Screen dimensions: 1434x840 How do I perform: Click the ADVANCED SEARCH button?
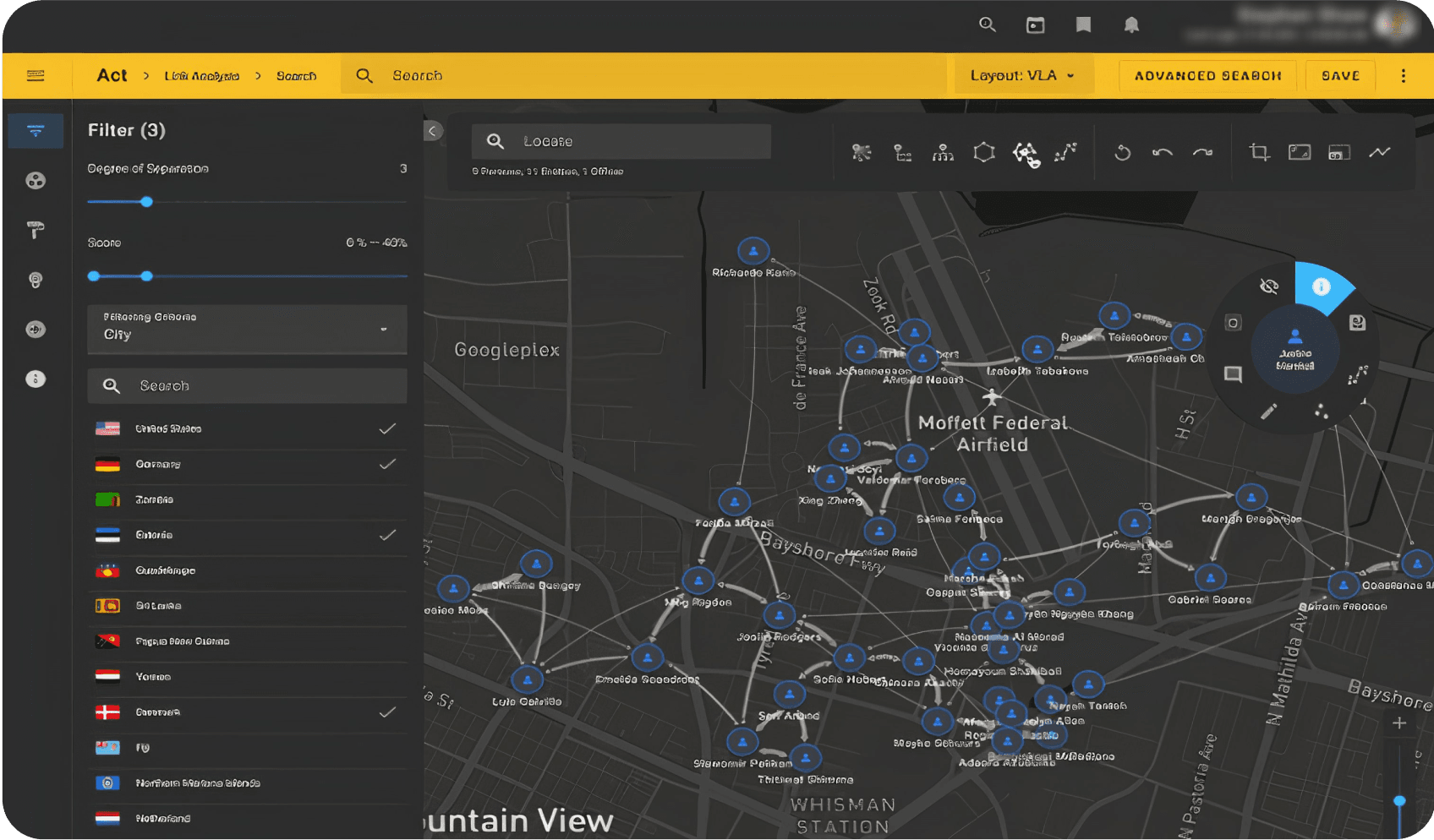click(x=1207, y=76)
